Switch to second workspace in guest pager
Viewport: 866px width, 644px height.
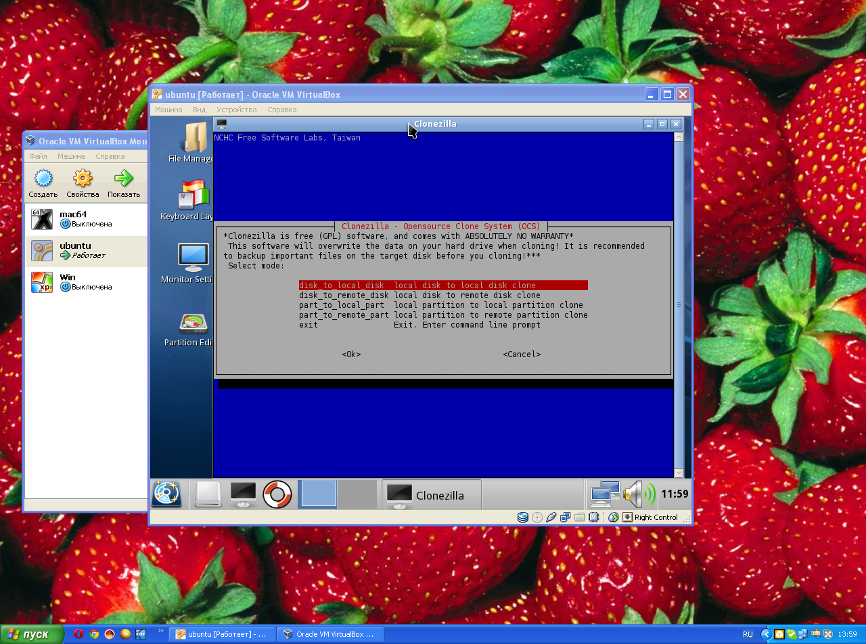tap(357, 494)
